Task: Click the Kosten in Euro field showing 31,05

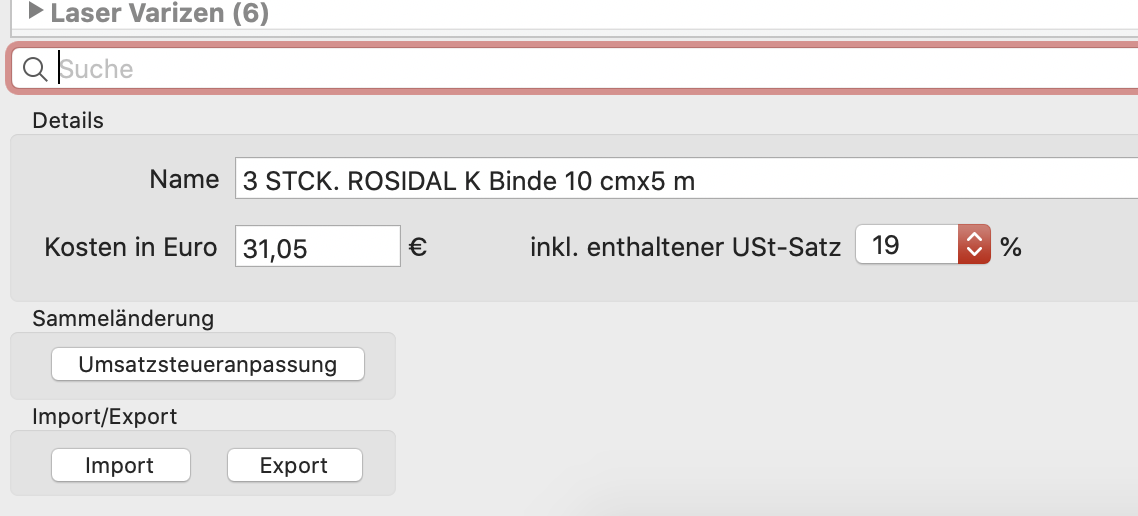Action: click(318, 246)
